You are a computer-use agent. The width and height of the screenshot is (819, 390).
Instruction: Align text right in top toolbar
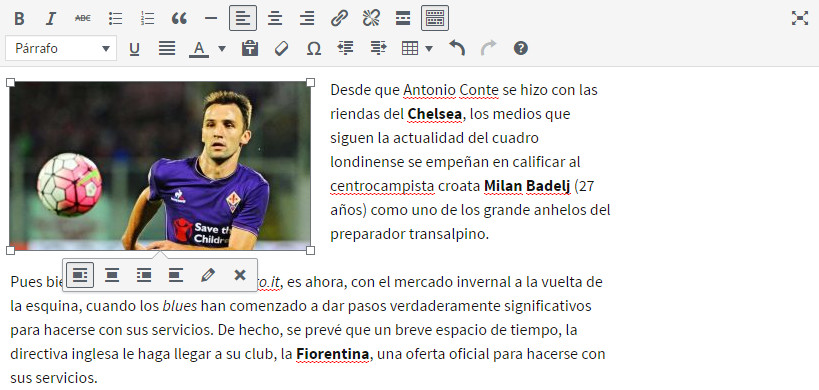coord(307,19)
